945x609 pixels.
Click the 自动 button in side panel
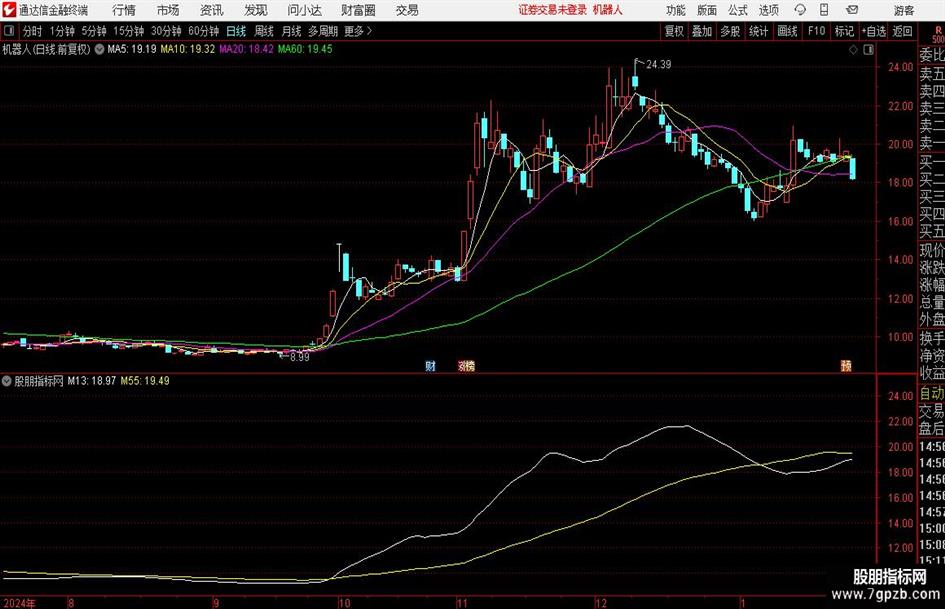click(x=932, y=394)
